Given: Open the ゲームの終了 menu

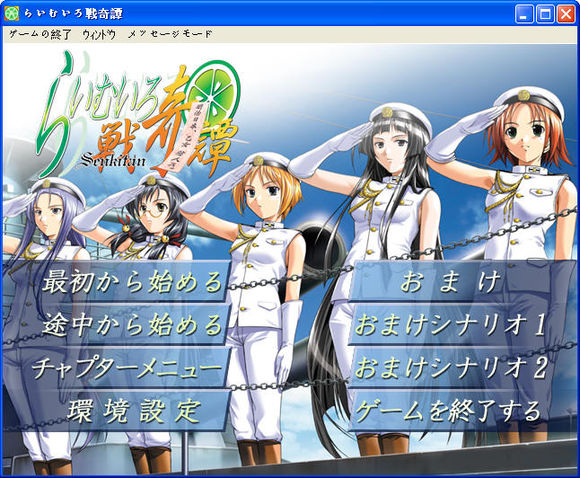Looking at the screenshot, I should pos(40,34).
